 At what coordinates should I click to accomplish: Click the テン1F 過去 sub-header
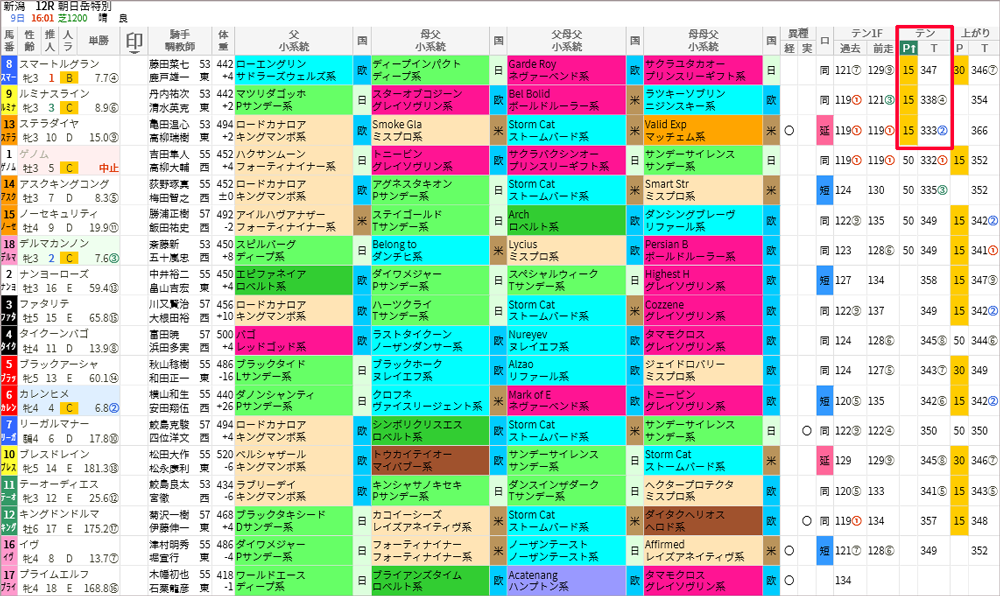pyautogui.click(x=850, y=48)
